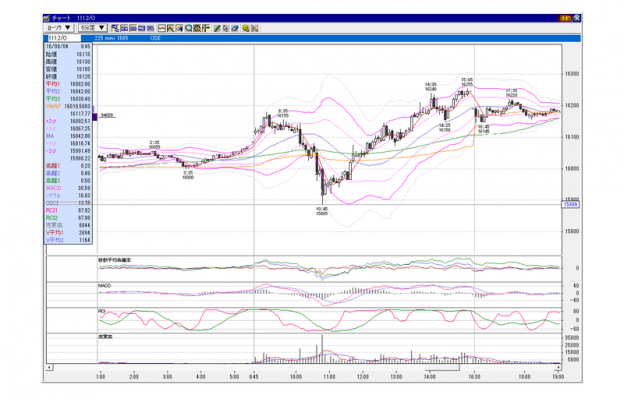Click the scrollbar left arrow

coord(49,367)
